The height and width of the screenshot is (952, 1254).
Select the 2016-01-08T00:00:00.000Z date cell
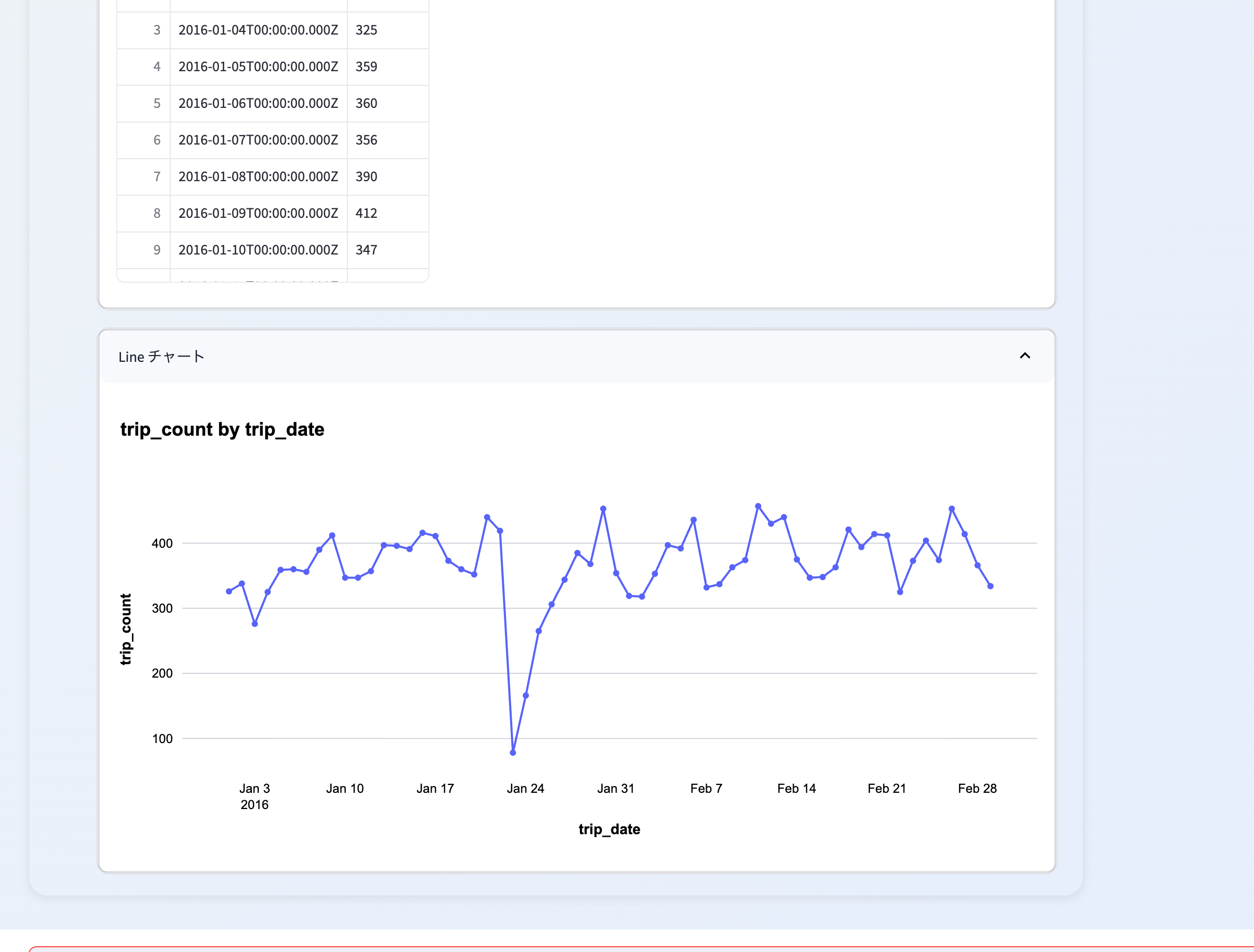(x=258, y=177)
